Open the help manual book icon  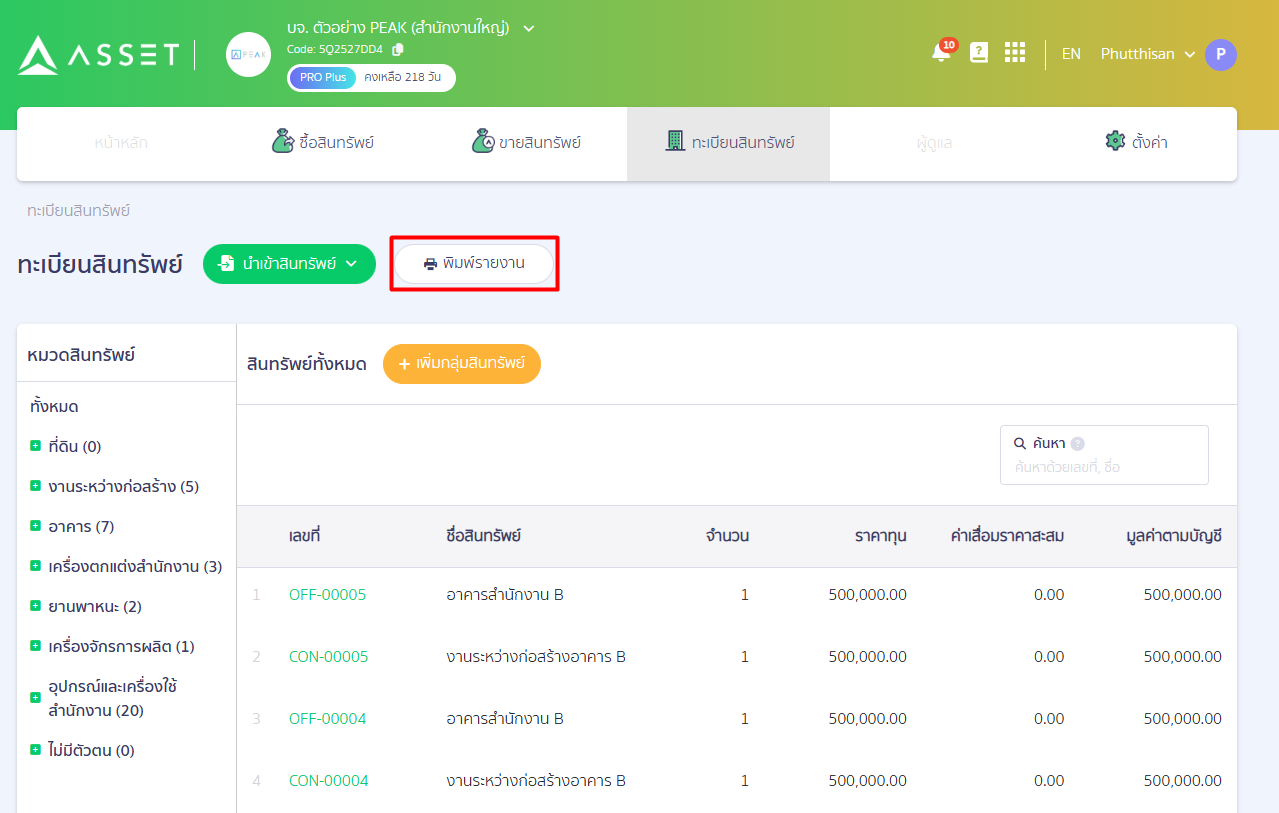[979, 53]
